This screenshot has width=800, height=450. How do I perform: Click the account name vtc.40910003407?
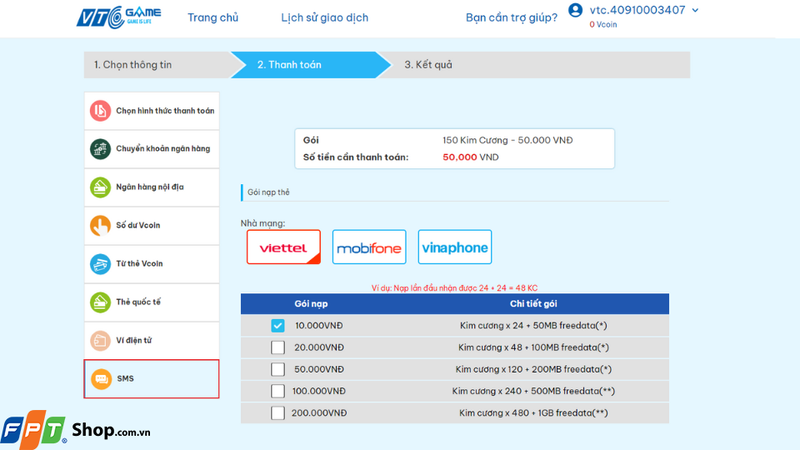point(637,10)
